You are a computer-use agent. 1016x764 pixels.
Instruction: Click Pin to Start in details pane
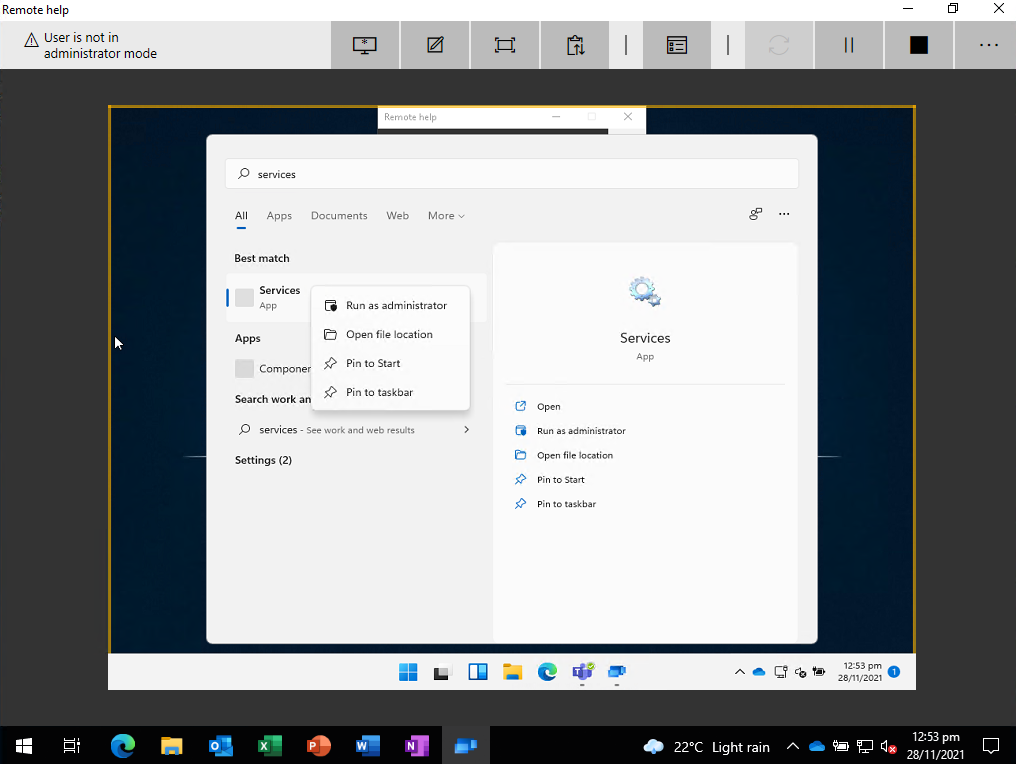pos(549,480)
